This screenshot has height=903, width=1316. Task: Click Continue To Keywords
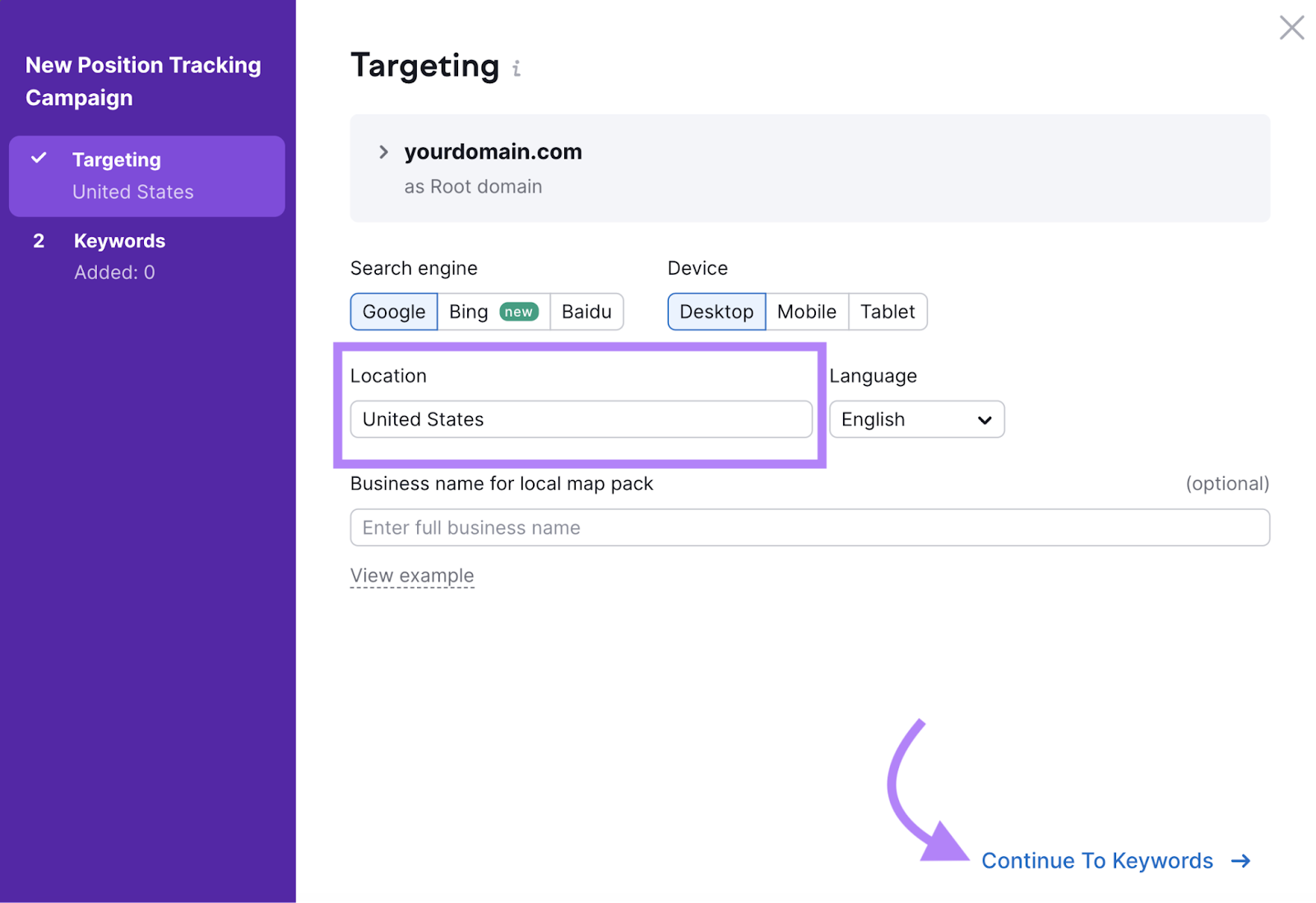[1097, 860]
